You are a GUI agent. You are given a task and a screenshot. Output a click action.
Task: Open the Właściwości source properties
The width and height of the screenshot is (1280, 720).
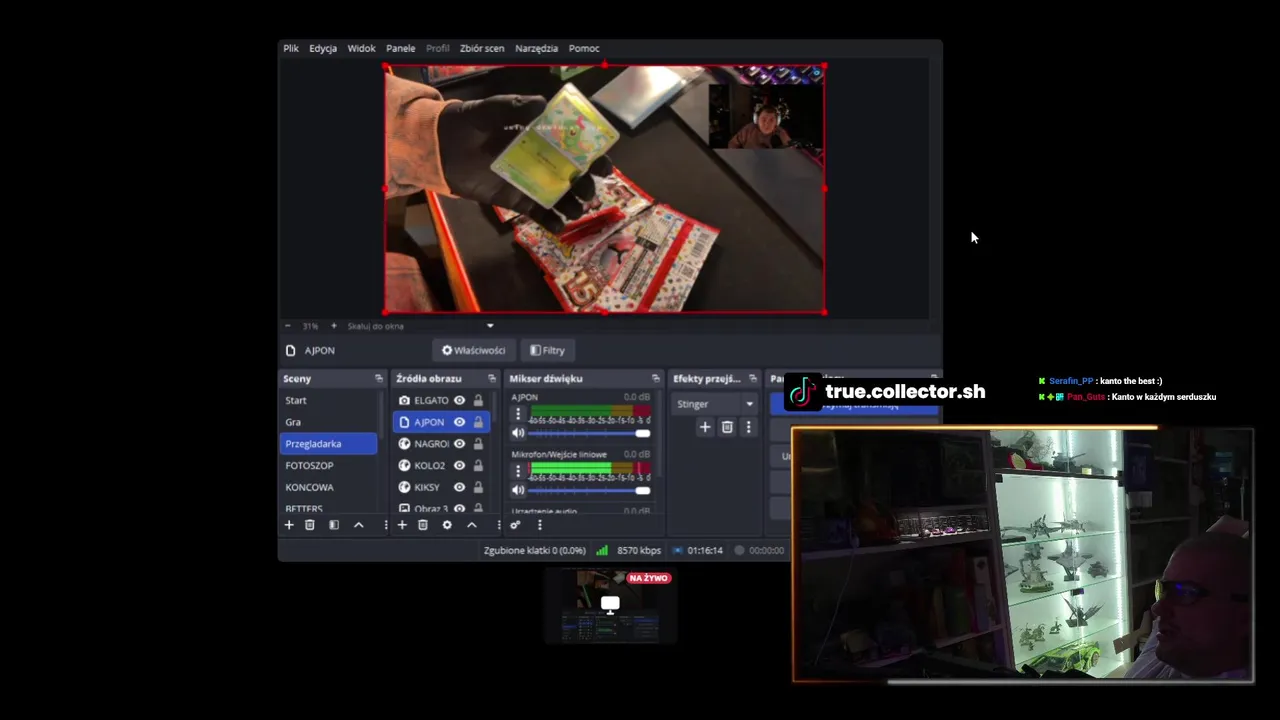tap(473, 350)
